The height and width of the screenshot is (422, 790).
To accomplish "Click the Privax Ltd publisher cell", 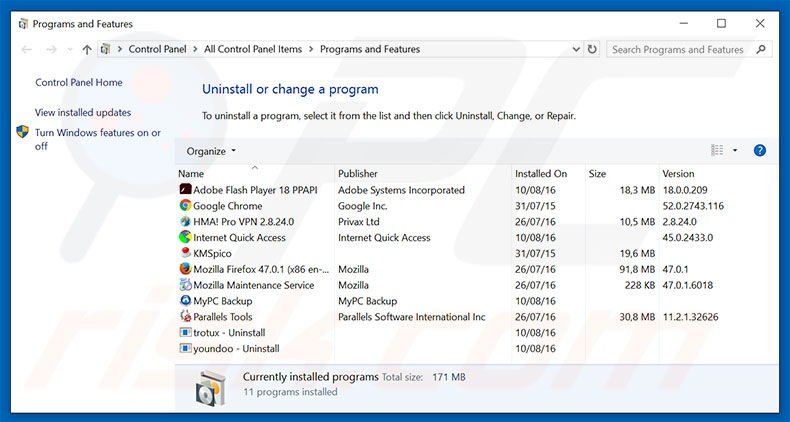I will (359, 222).
